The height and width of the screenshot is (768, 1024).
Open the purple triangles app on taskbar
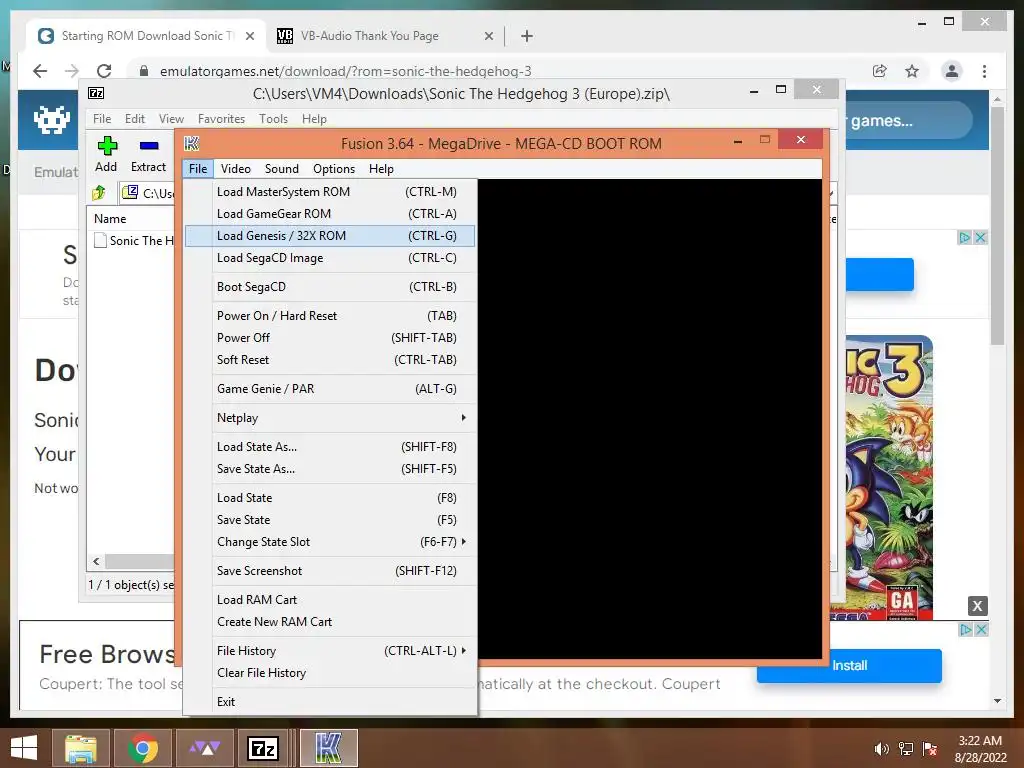pyautogui.click(x=204, y=748)
